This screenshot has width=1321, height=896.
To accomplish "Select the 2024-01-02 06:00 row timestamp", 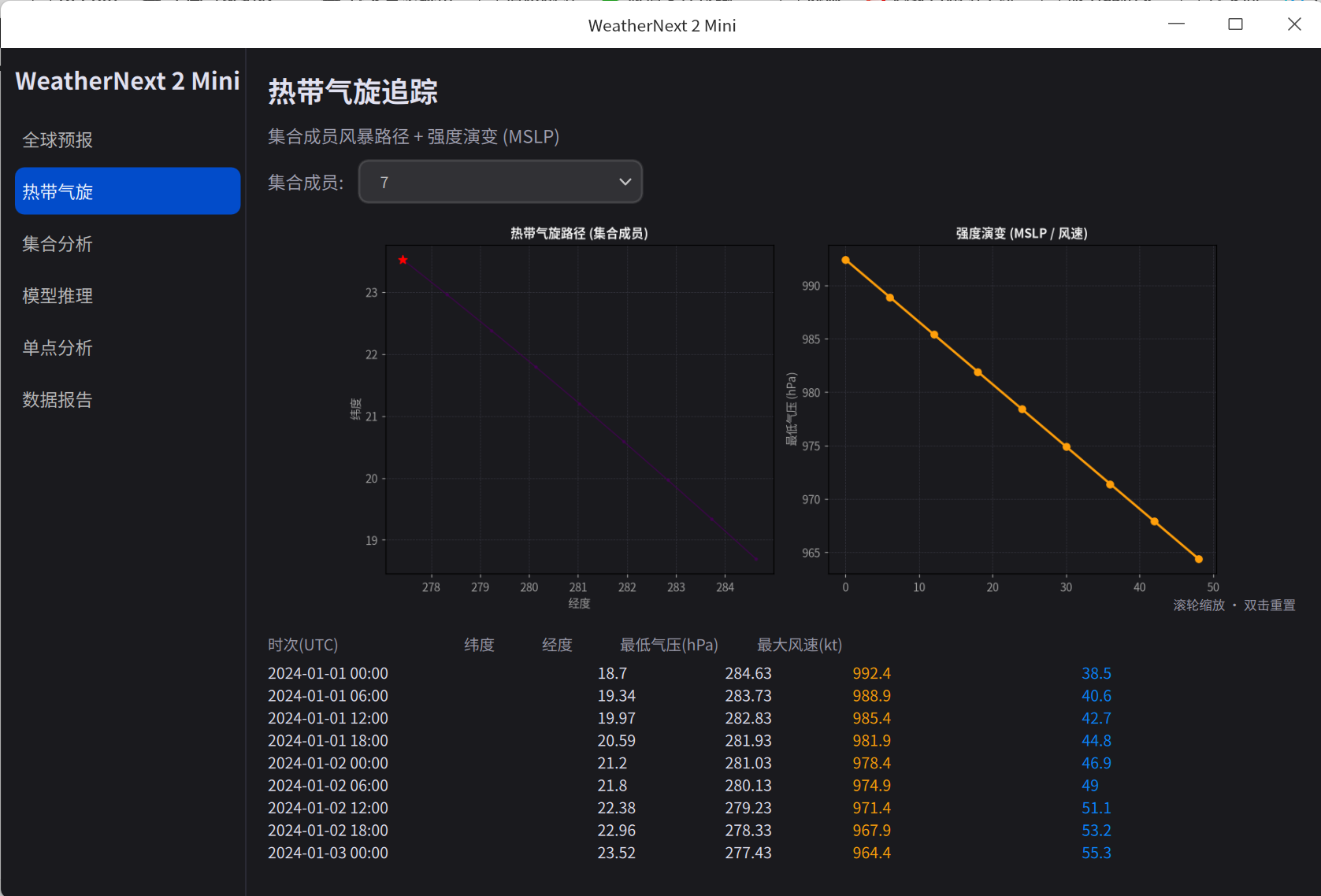I will 328,786.
